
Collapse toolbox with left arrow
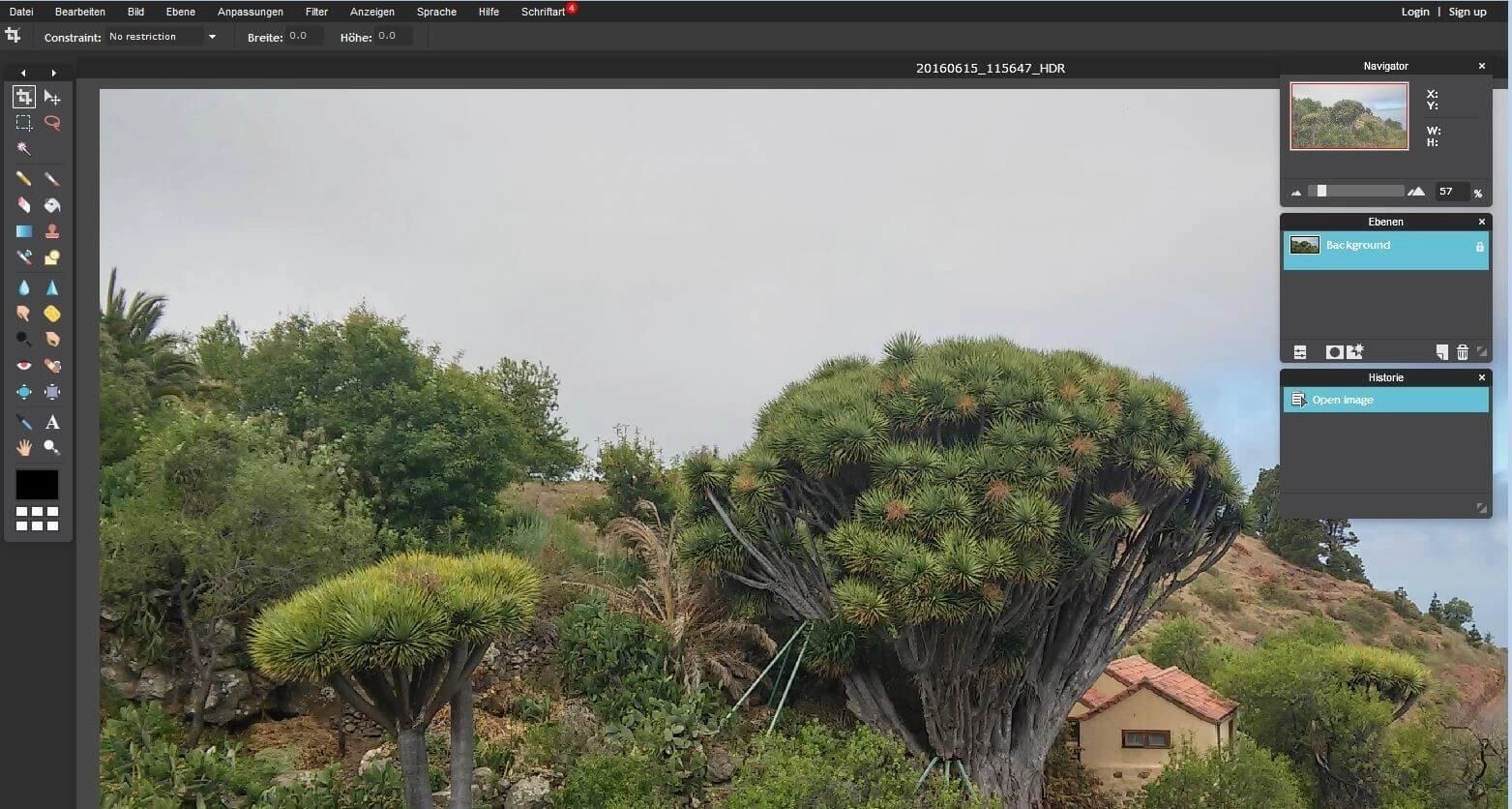pyautogui.click(x=23, y=73)
